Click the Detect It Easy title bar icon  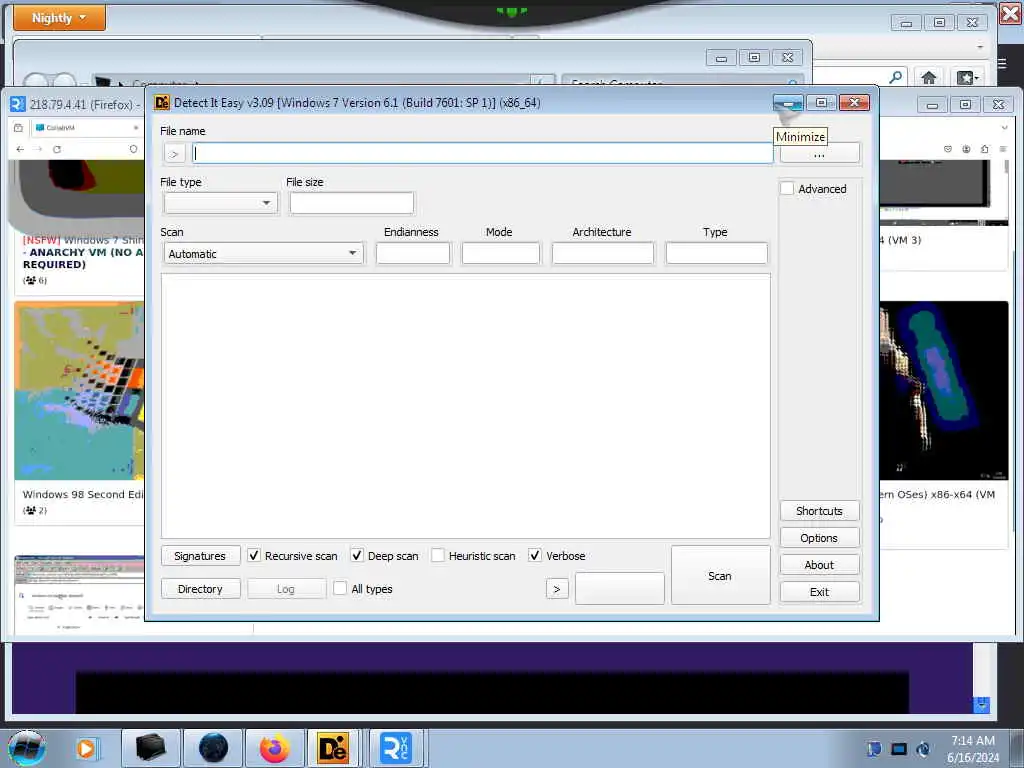click(161, 103)
